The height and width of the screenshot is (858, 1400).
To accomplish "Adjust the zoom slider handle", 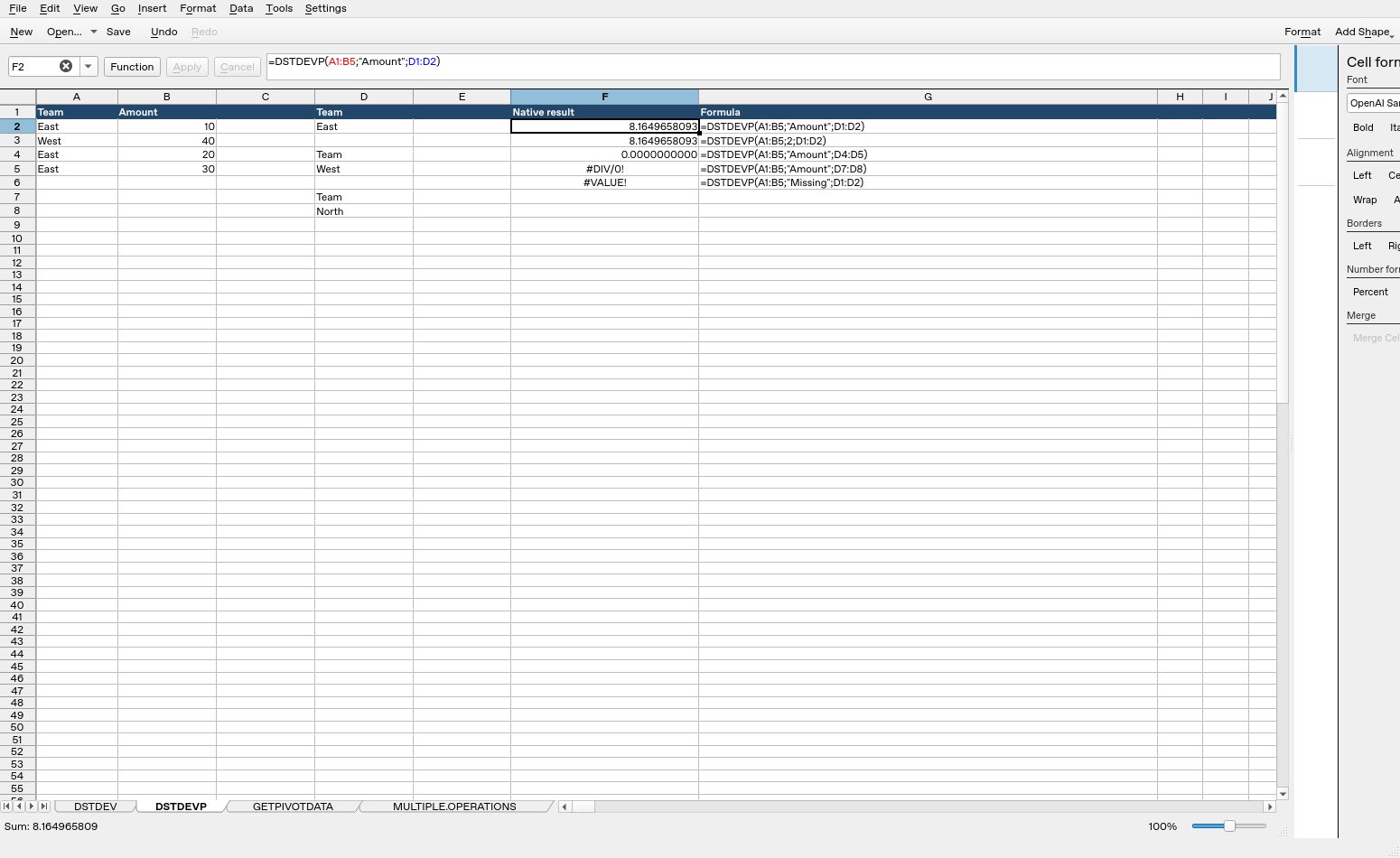I will point(1229,826).
